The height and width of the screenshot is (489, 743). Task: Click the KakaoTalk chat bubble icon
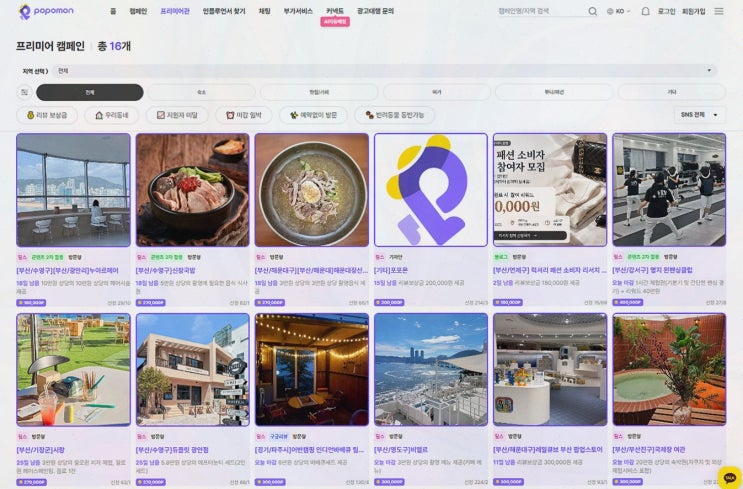(x=729, y=477)
